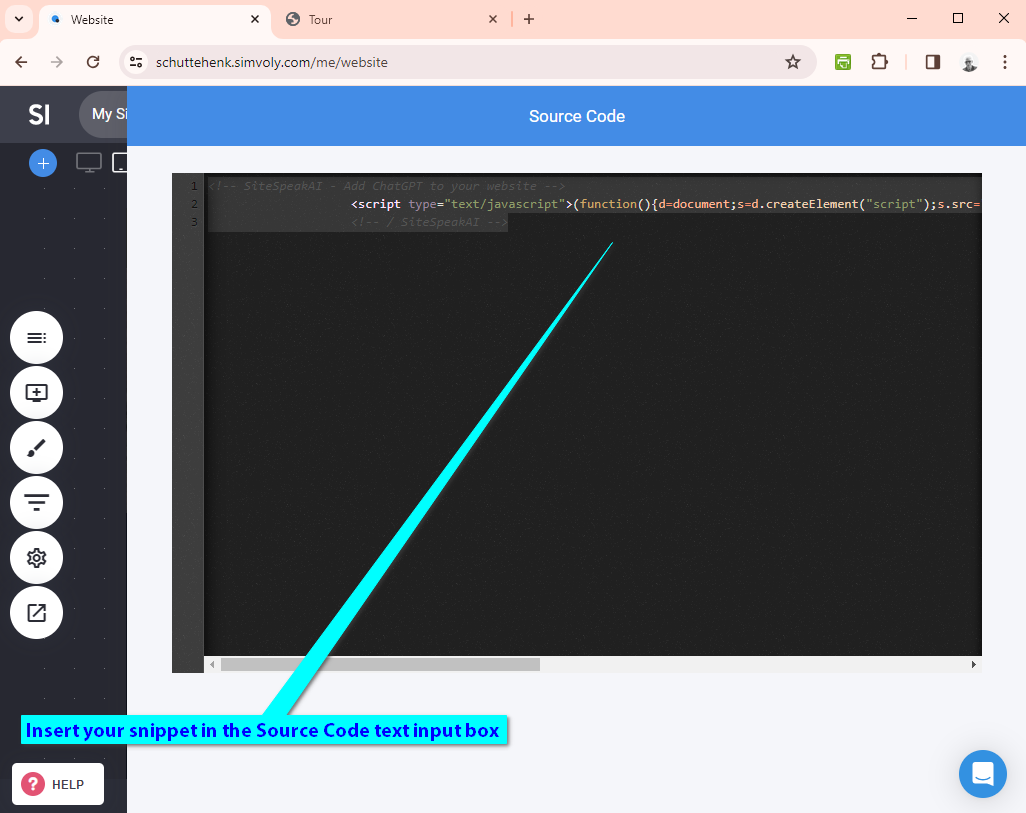This screenshot has width=1026, height=813.
Task: Click the filter lines sidebar icon
Action: (37, 503)
